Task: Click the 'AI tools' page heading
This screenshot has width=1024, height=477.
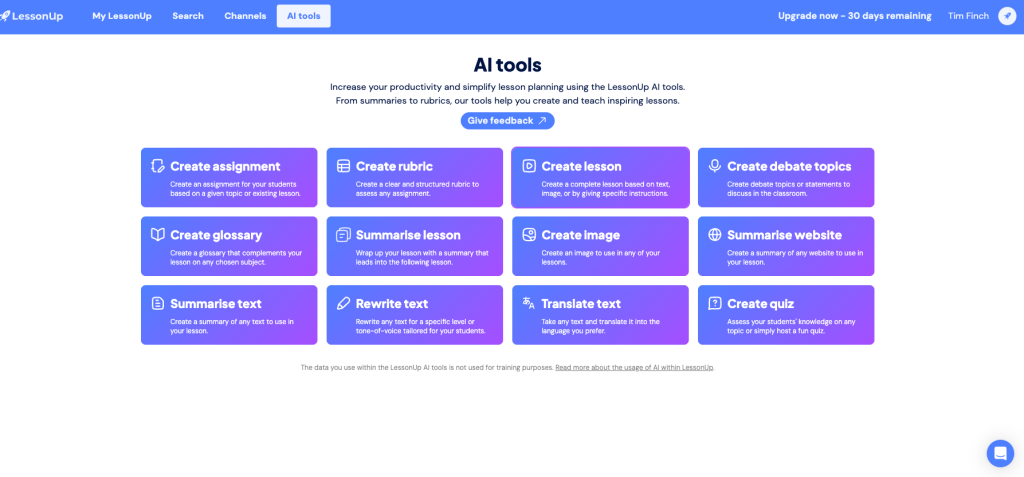Action: (x=507, y=65)
